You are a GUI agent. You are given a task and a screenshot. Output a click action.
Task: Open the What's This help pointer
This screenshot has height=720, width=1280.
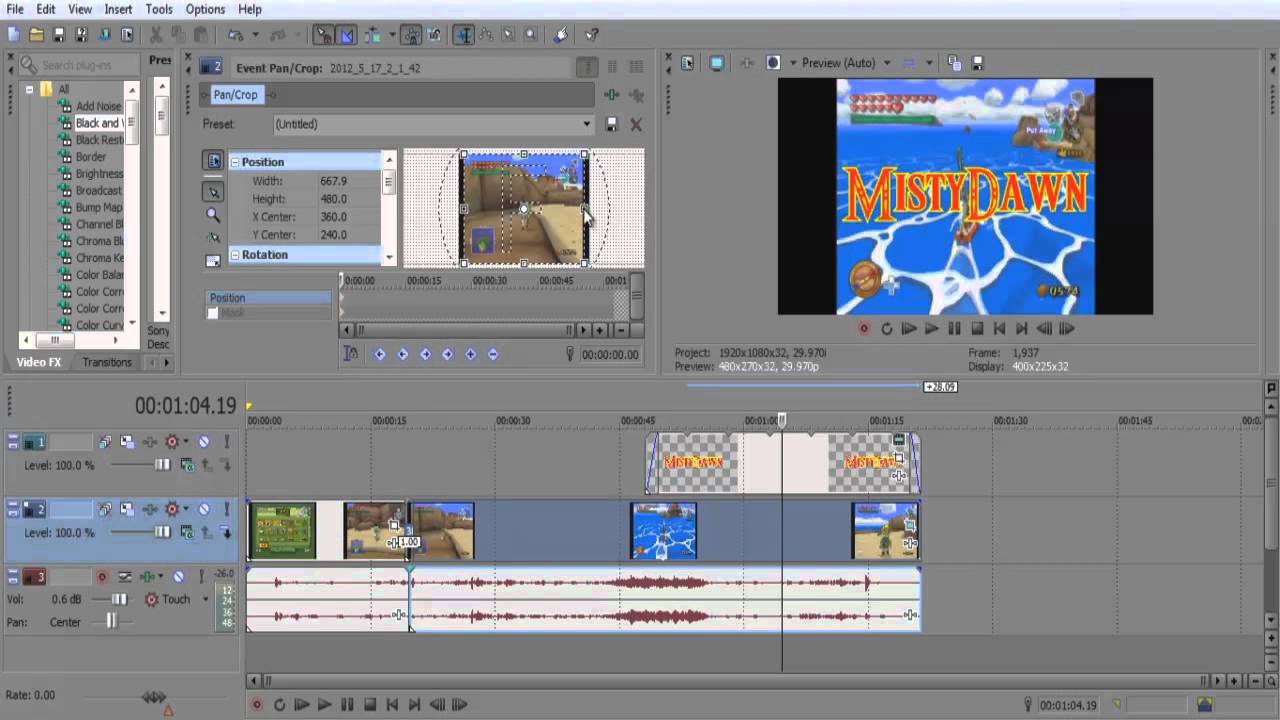pos(592,34)
